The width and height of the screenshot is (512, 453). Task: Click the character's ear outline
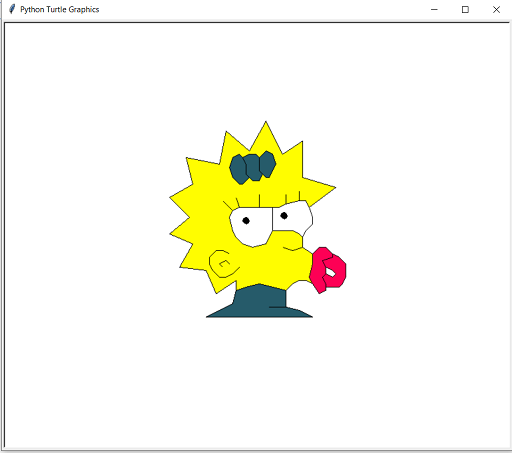[223, 264]
